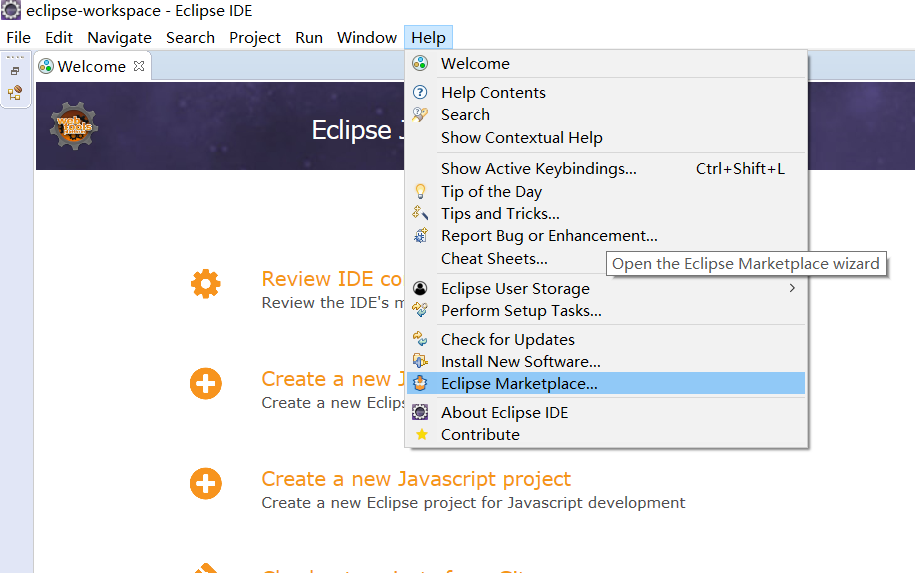This screenshot has width=915, height=573.
Task: Open the Window menu
Action: click(x=366, y=37)
